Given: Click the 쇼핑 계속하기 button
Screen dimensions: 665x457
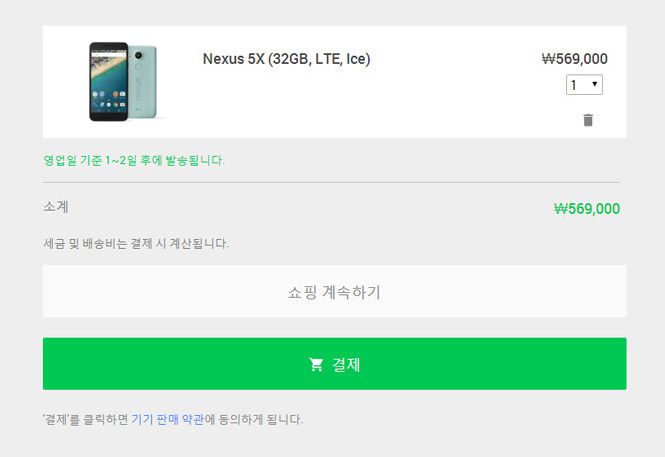Looking at the screenshot, I should click(335, 291).
